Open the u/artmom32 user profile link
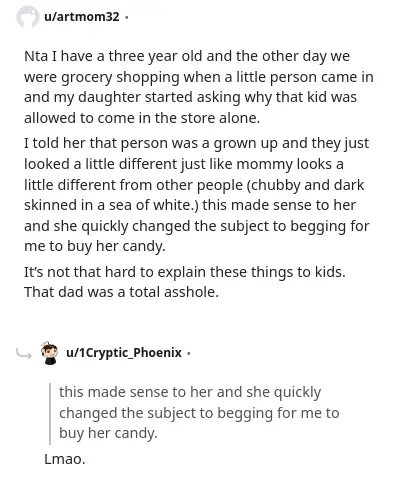The height and width of the screenshot is (494, 400). [x=82, y=17]
